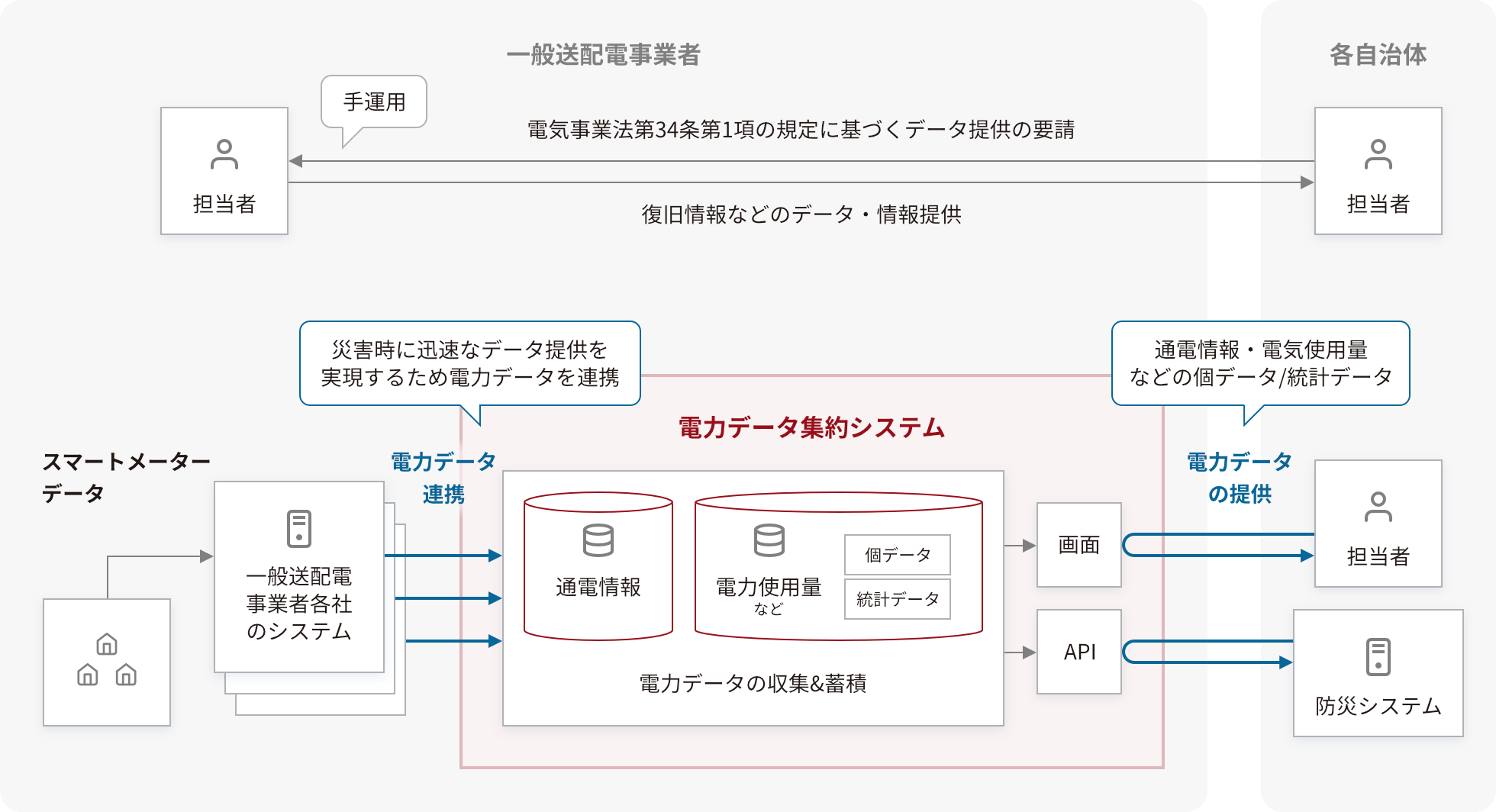Screen dimensions: 1496x812
Task: Click the 画面 output button
Action: tap(1078, 545)
